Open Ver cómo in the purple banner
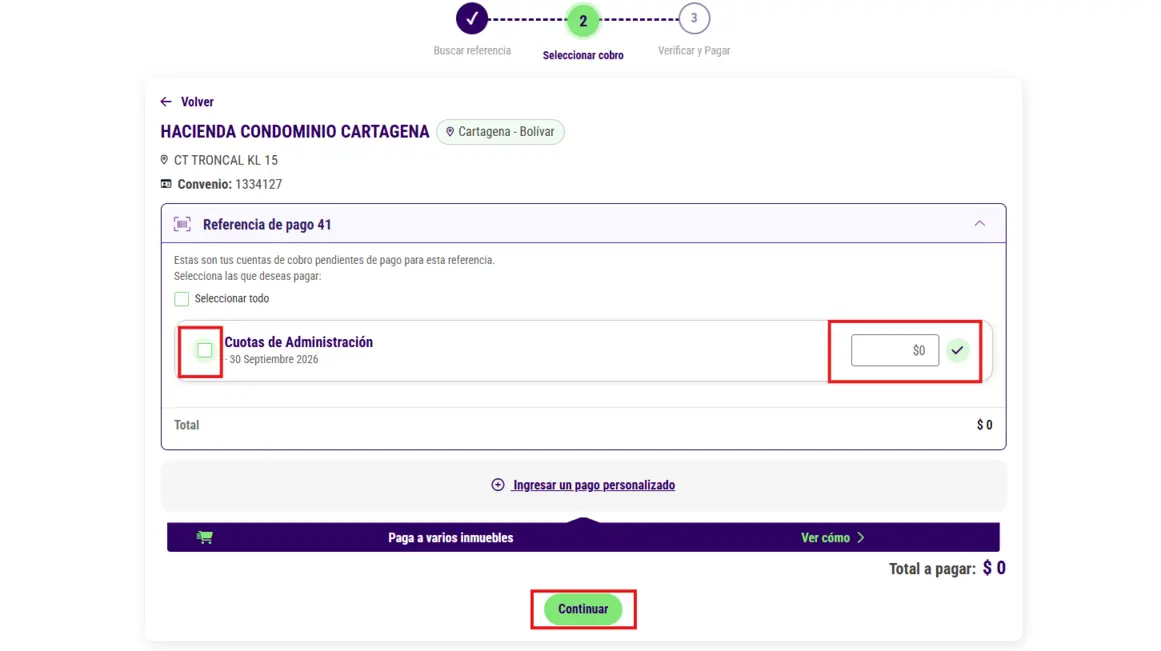The width and height of the screenshot is (1161, 651). click(x=825, y=538)
